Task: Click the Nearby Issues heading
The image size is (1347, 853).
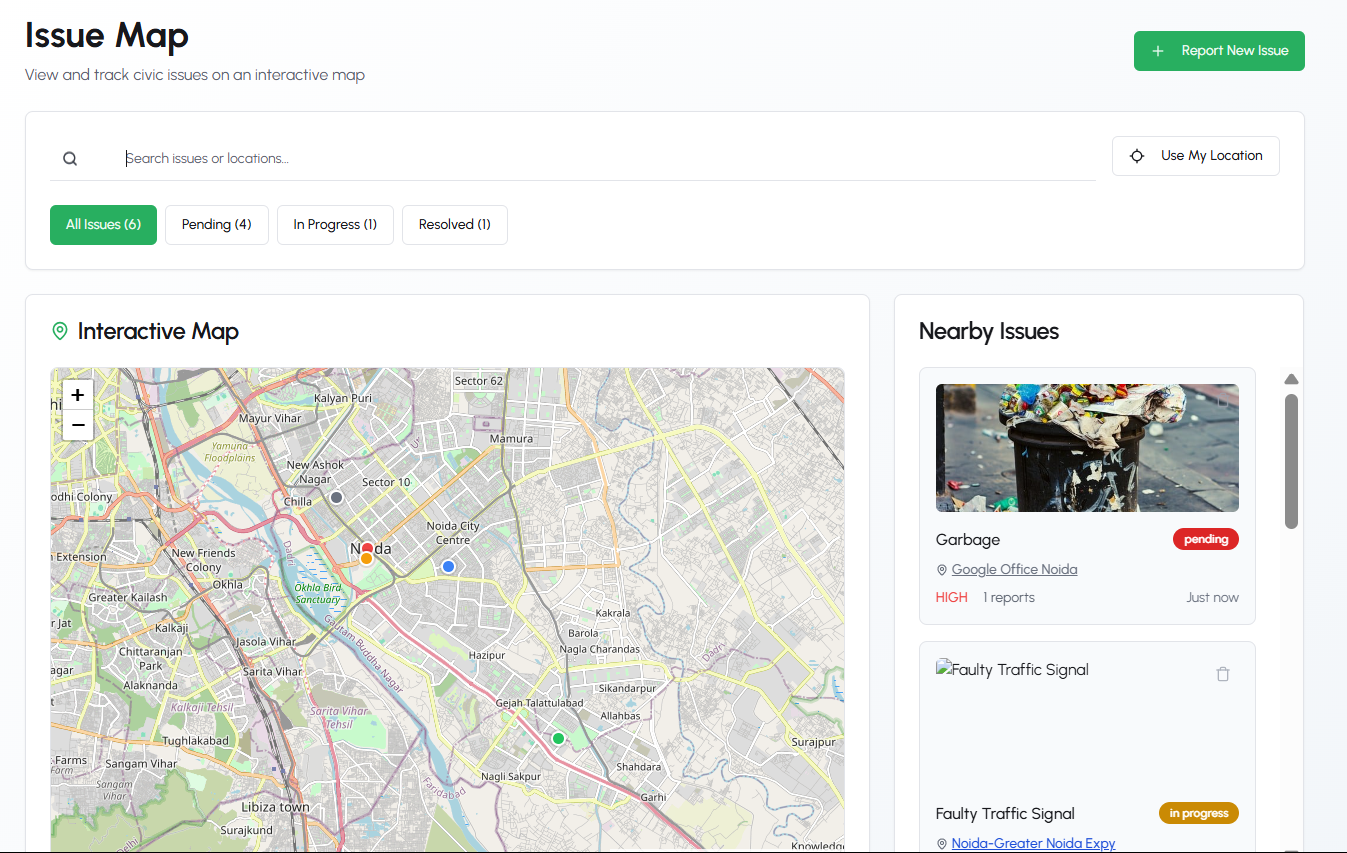Action: (989, 331)
